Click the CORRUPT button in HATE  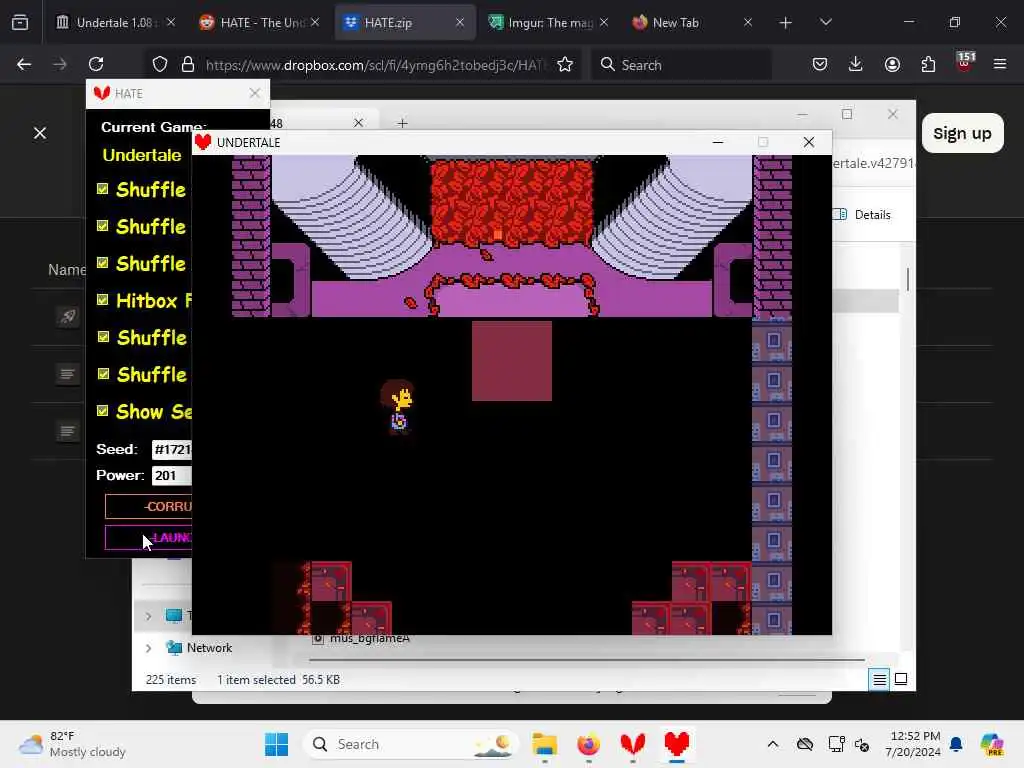point(148,506)
